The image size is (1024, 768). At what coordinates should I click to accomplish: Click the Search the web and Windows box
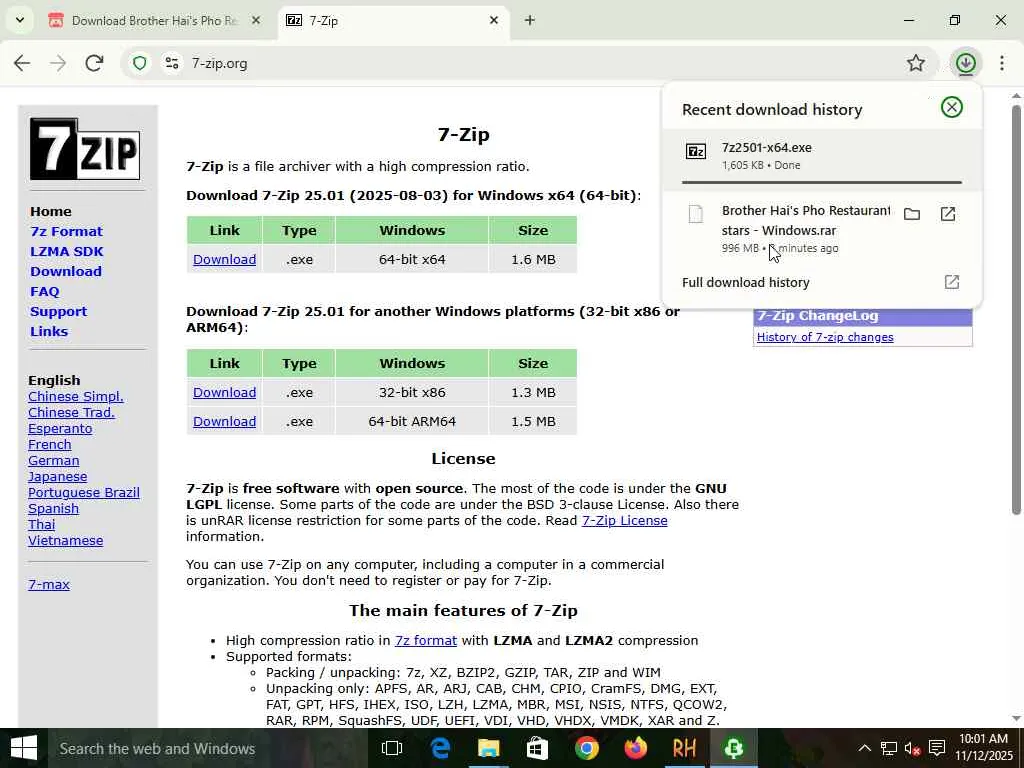click(206, 748)
